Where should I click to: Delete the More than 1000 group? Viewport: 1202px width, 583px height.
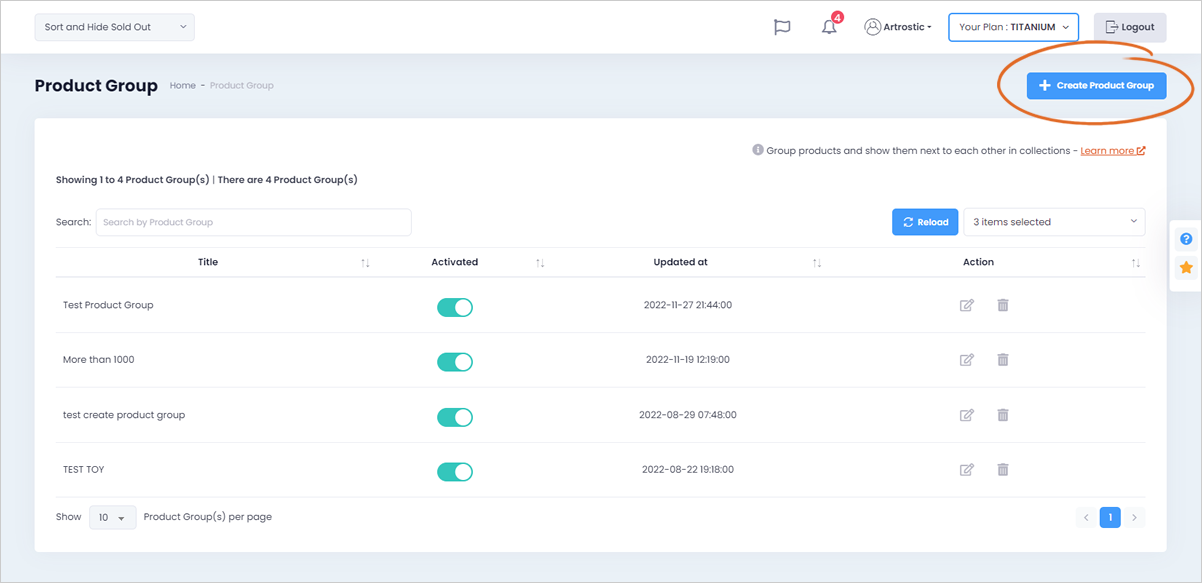coord(1003,360)
